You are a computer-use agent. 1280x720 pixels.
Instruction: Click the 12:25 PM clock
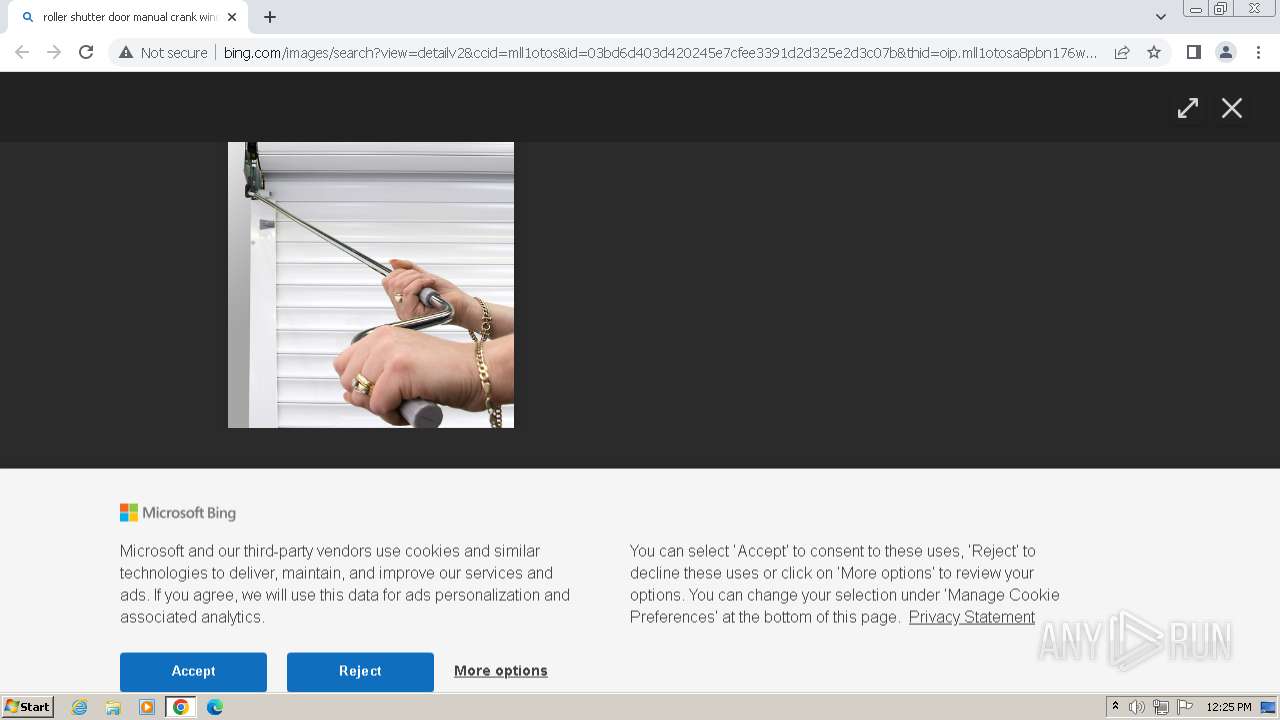[1229, 707]
